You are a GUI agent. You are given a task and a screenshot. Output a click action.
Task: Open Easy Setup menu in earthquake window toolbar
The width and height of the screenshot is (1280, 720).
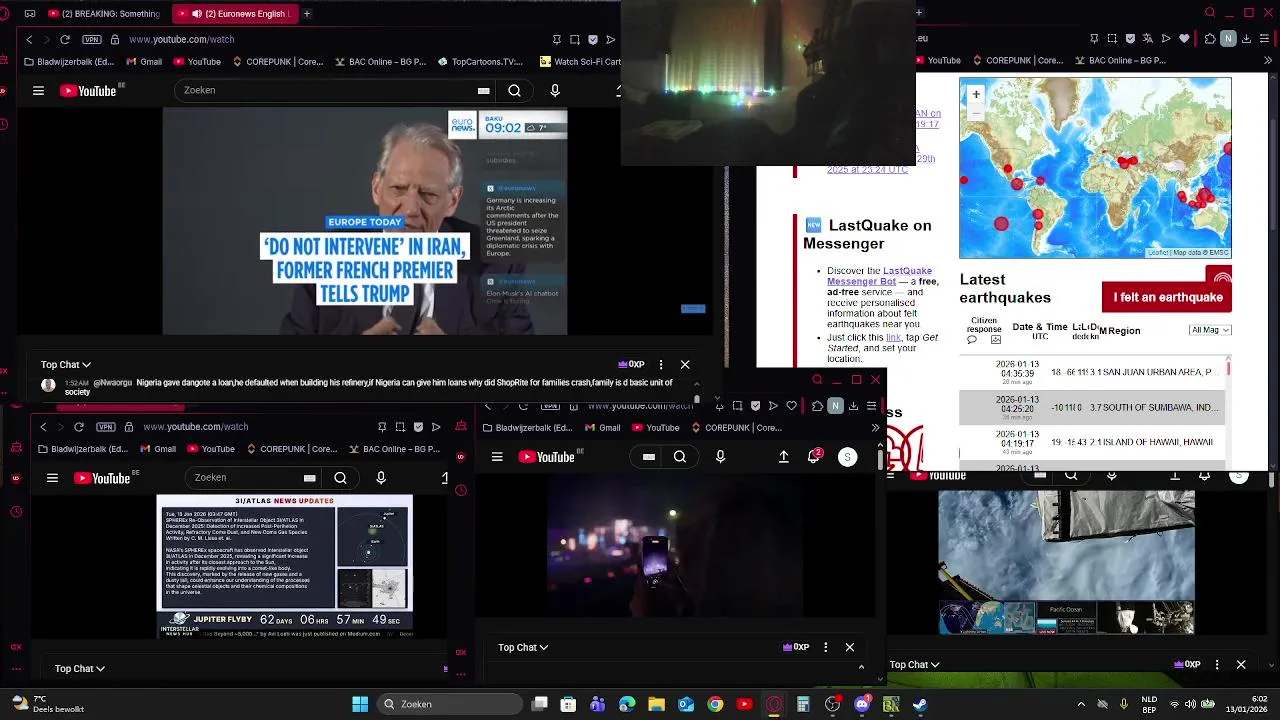[x=1264, y=39]
